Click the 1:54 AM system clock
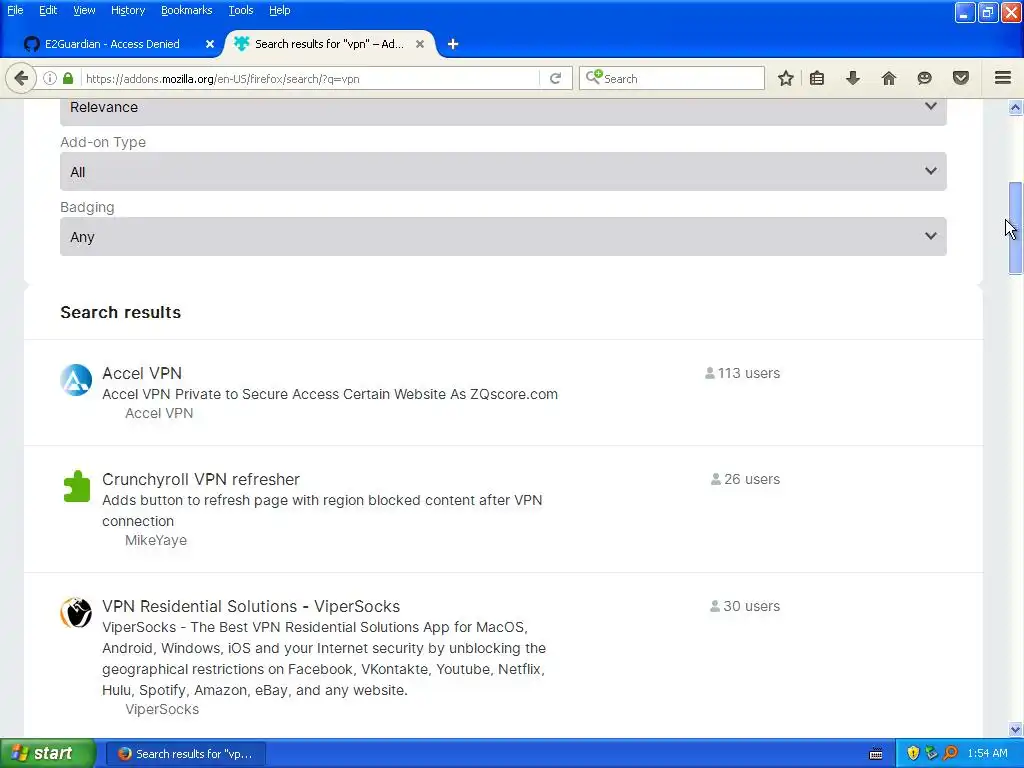1024x768 pixels. [x=987, y=754]
